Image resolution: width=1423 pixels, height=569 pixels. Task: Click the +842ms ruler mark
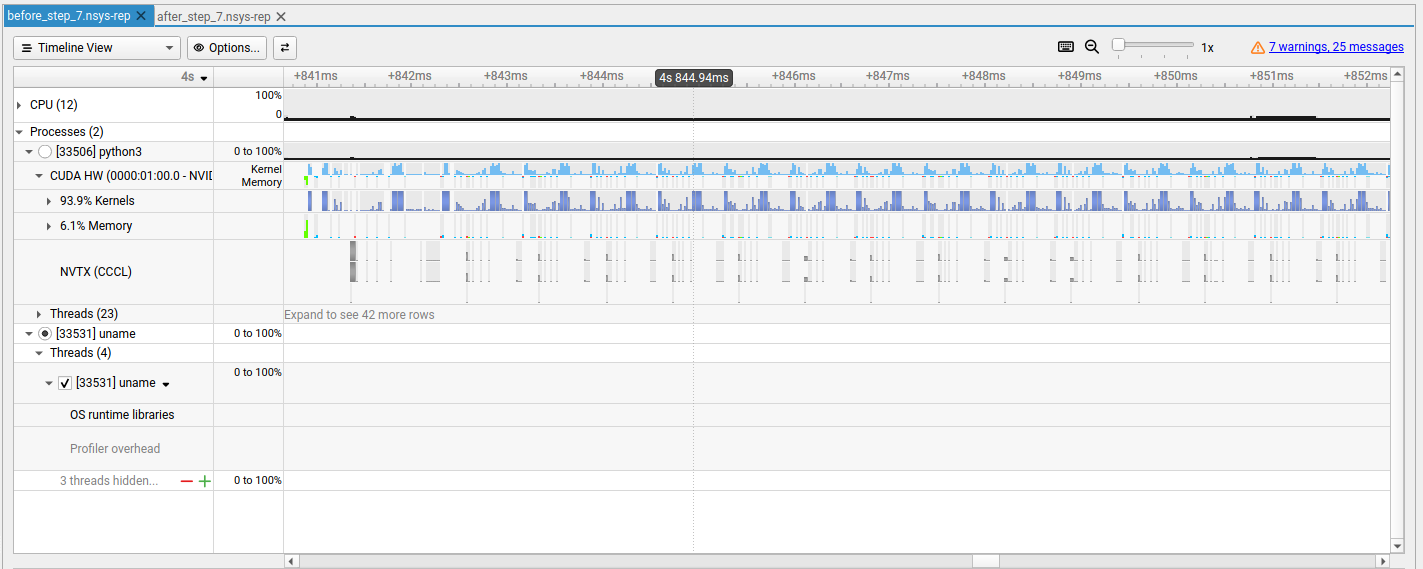tap(409, 76)
